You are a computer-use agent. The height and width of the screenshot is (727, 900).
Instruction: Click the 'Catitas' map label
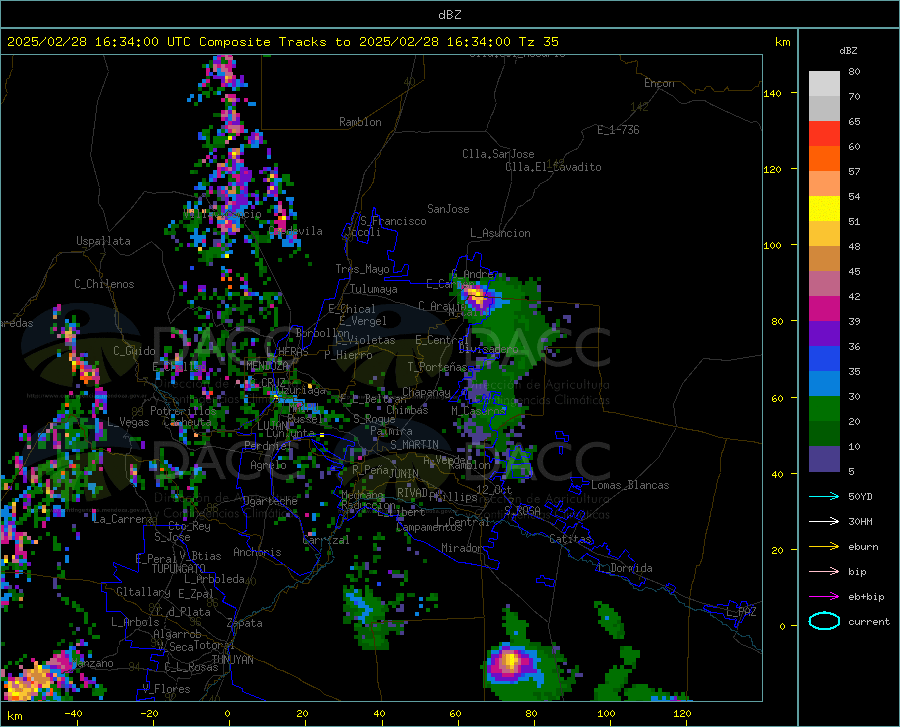pos(571,539)
